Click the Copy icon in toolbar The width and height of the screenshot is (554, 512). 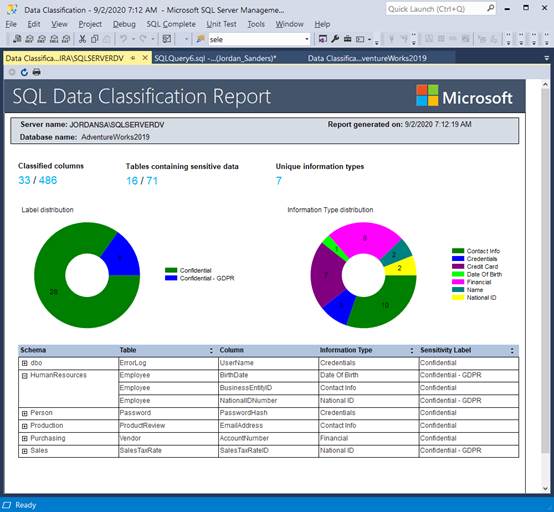[x=95, y=39]
